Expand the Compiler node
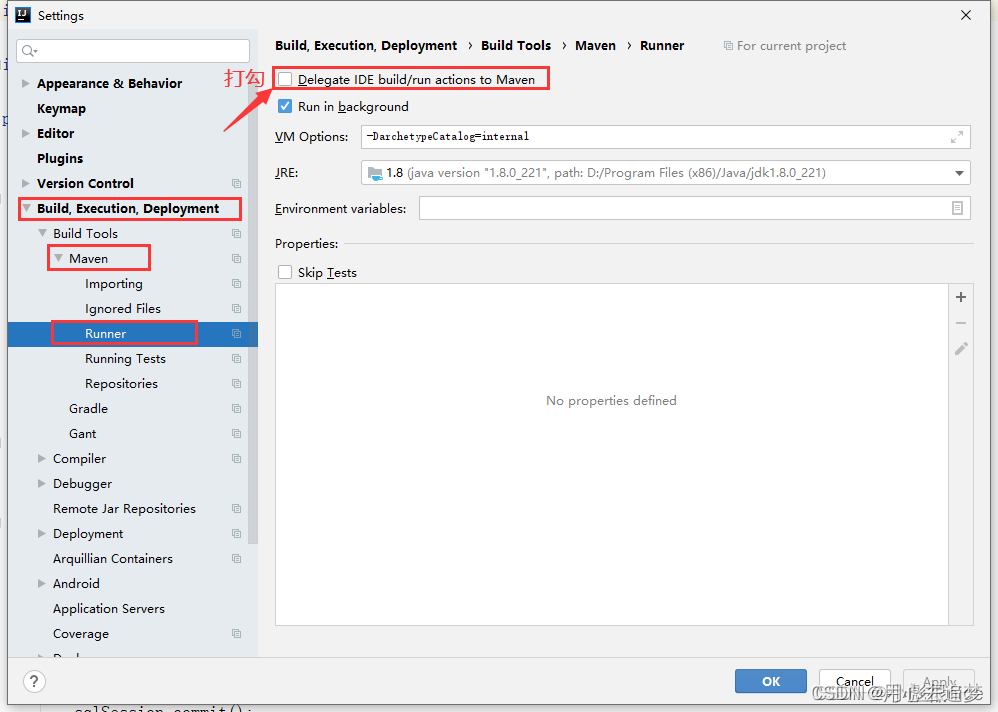 (x=41, y=458)
